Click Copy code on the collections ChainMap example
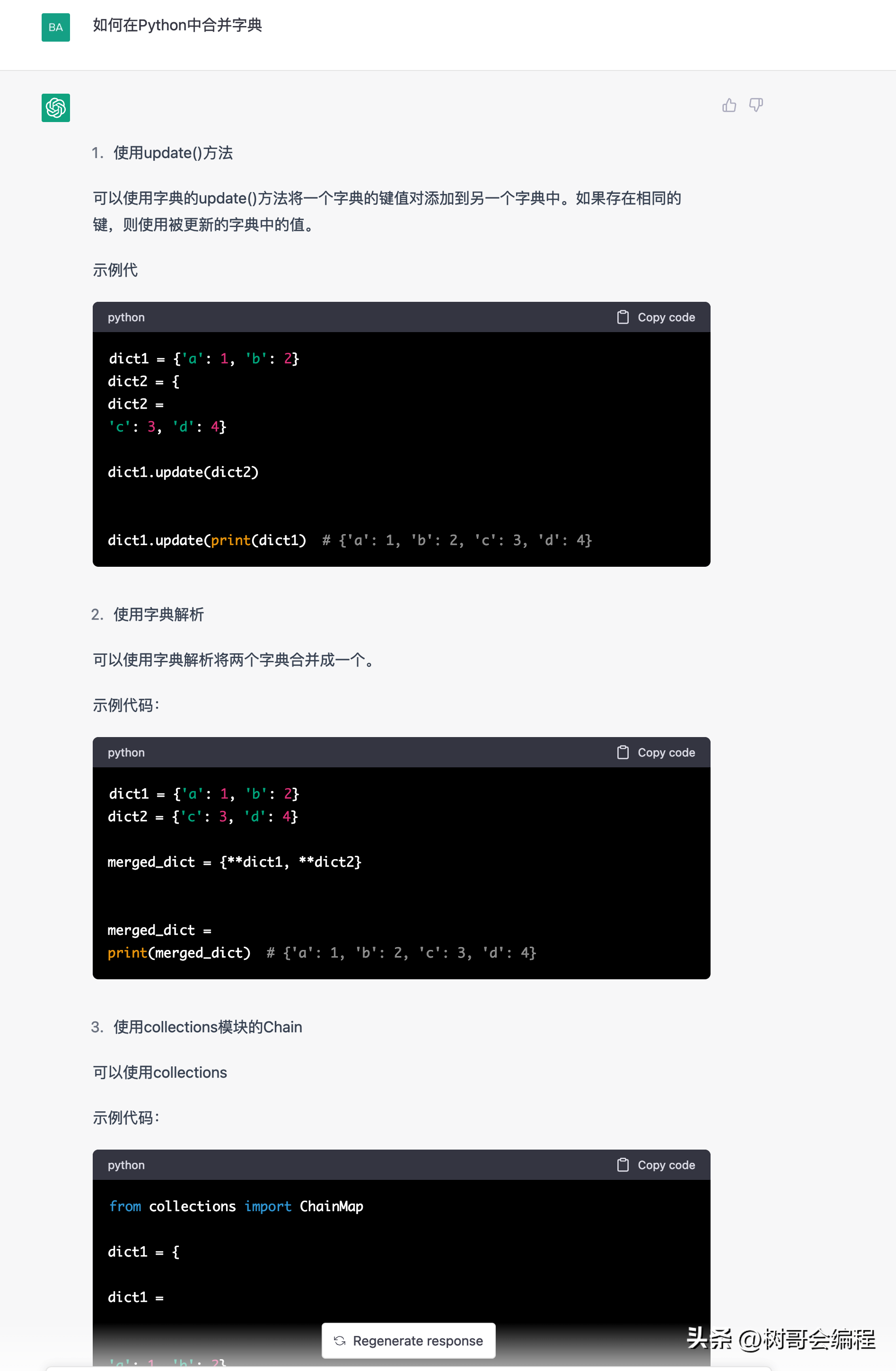 [x=666, y=1165]
